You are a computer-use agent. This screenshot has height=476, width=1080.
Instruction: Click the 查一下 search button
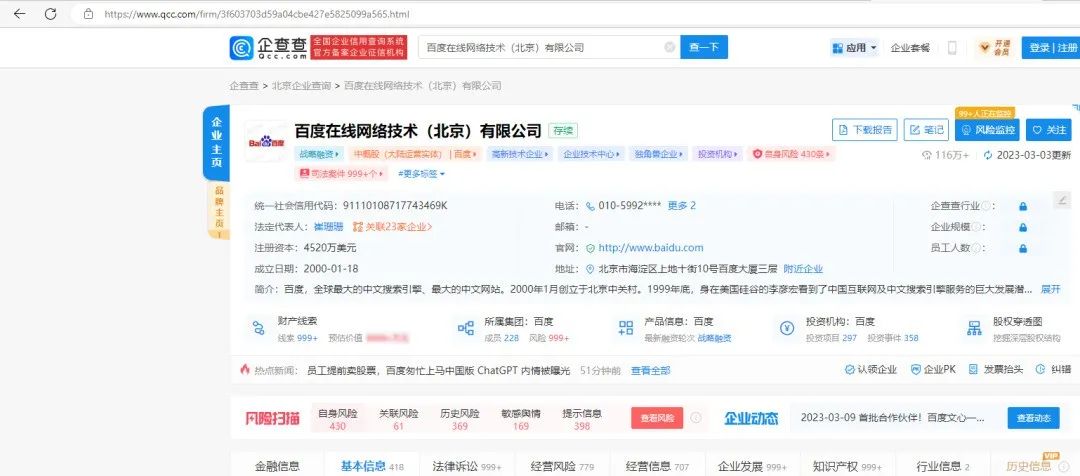[704, 48]
